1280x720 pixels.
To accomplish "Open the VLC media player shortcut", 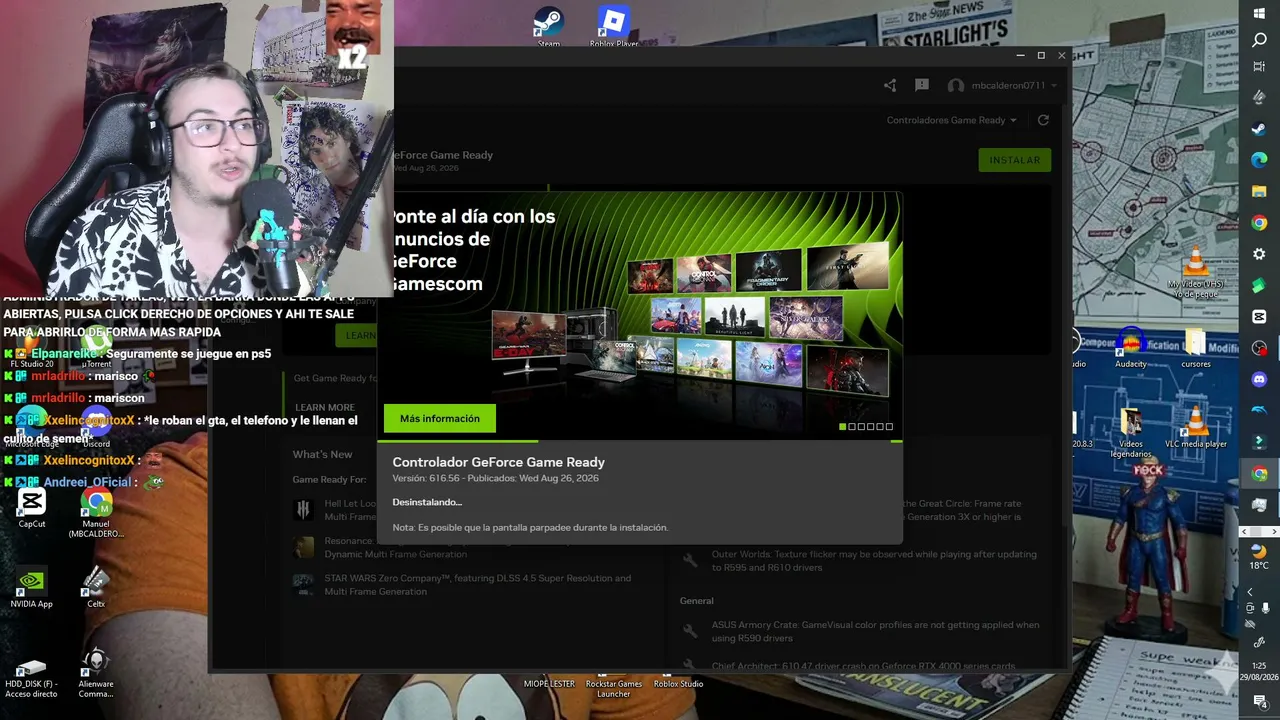I will click(x=1196, y=428).
